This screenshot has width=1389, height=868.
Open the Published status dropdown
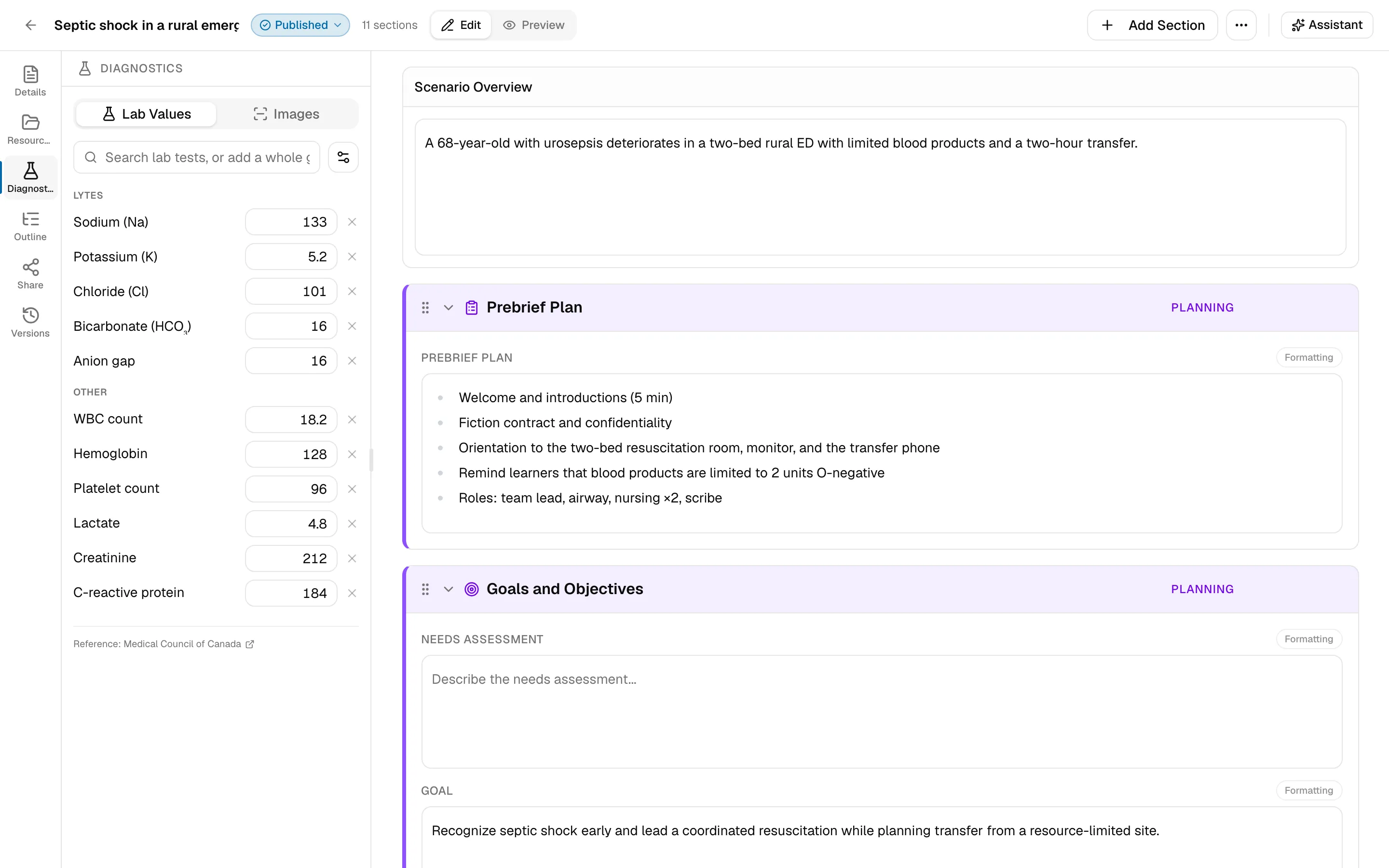click(x=300, y=25)
